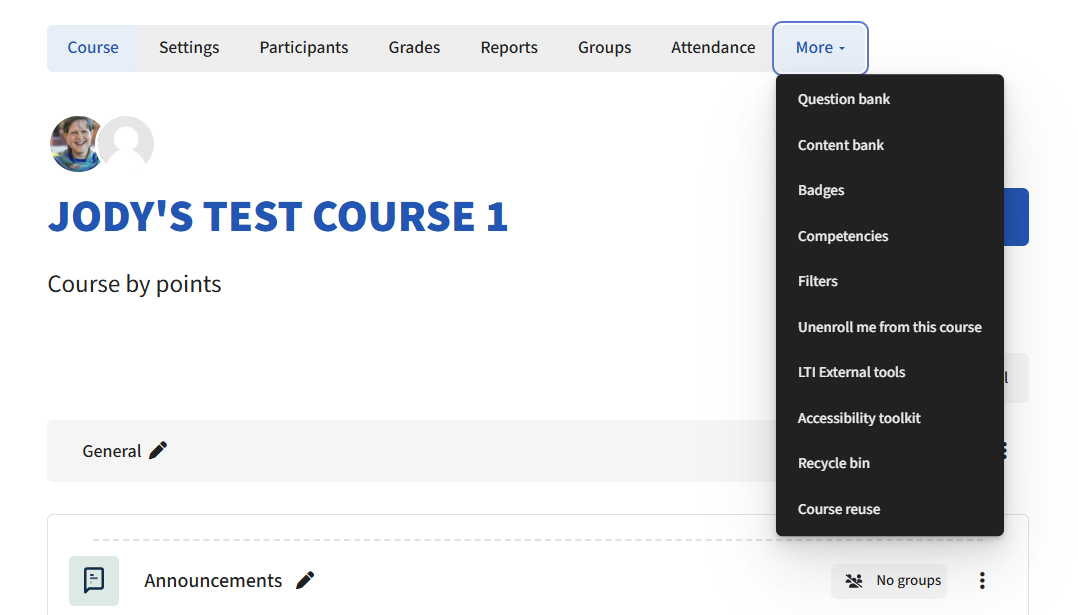Click the pencil icon next to General
The height and width of the screenshot is (615, 1078).
pyautogui.click(x=158, y=451)
